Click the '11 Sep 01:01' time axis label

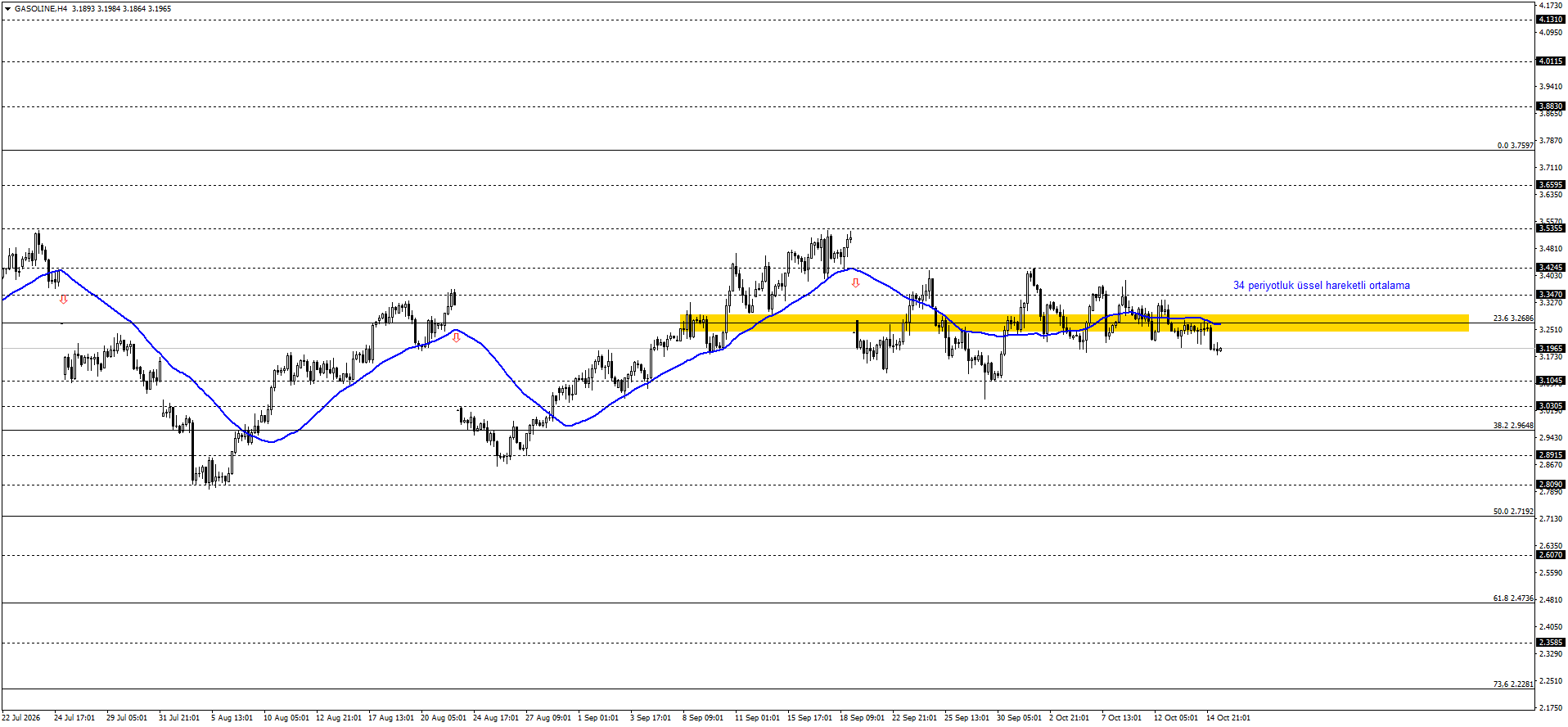click(x=757, y=718)
